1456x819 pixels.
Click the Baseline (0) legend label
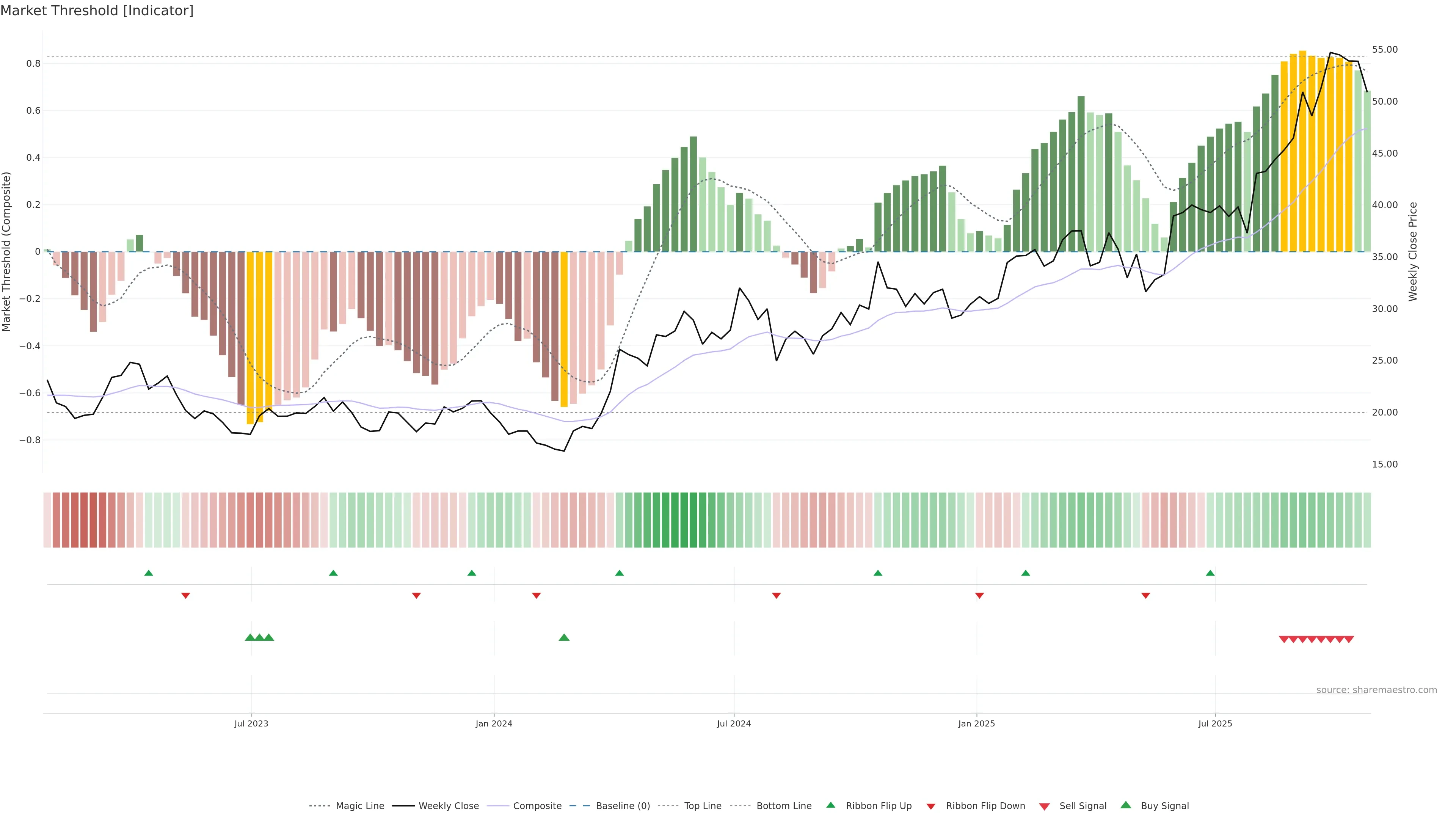point(623,806)
